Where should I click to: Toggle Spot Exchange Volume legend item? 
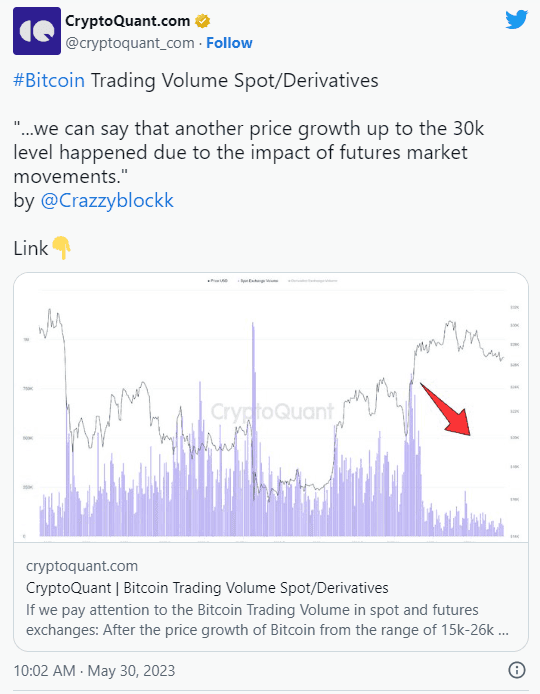(258, 281)
